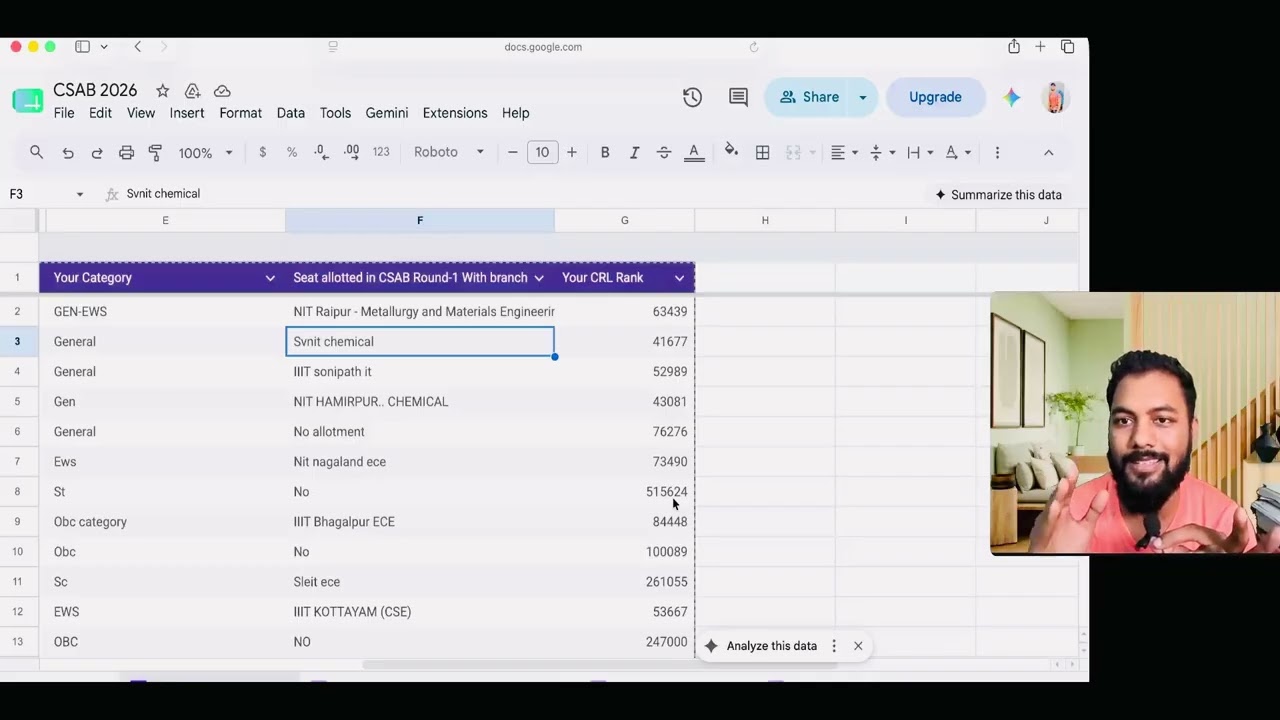1280x720 pixels.
Task: Open Your Category filter dropdown
Action: point(270,278)
